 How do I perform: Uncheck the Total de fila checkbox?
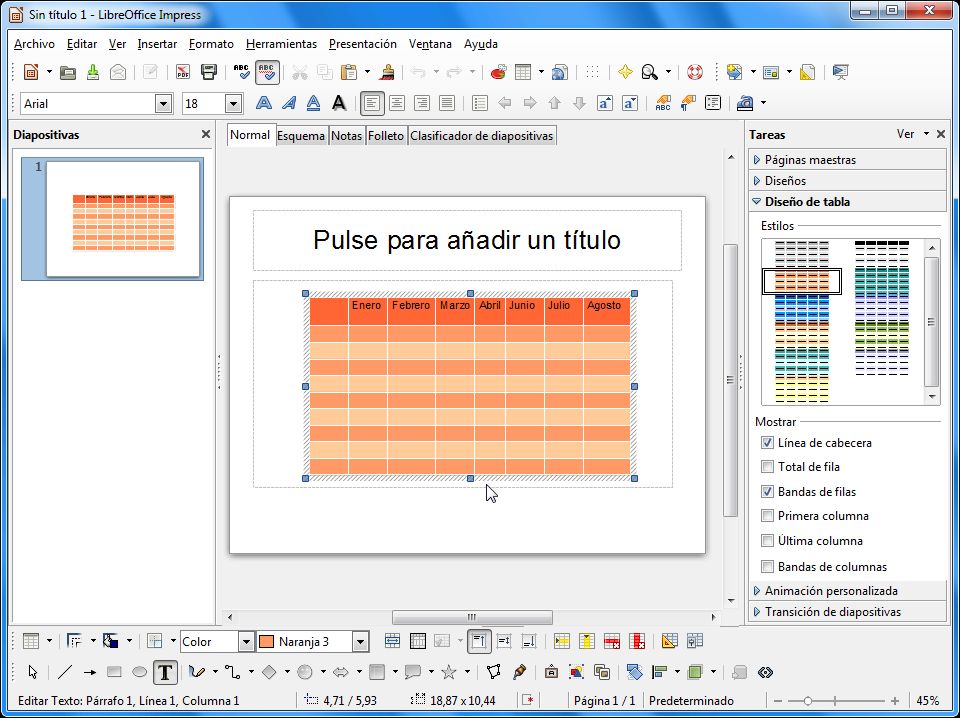pos(768,466)
